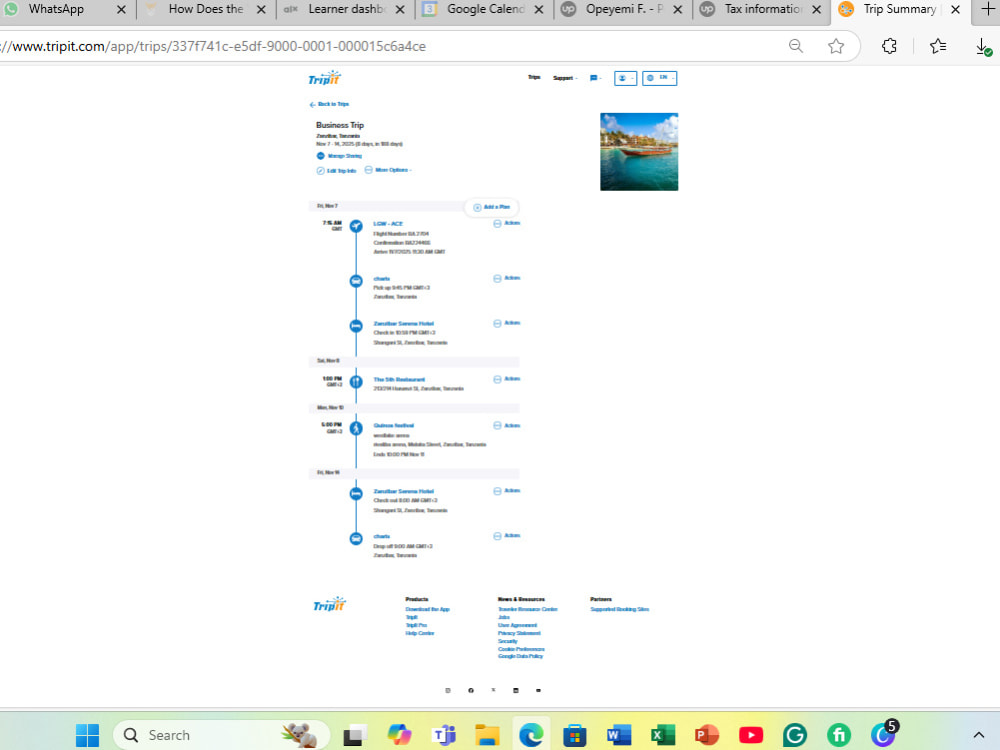Viewport: 1000px width, 750px height.
Task: Close the Trip Summary tab
Action: coord(955,10)
